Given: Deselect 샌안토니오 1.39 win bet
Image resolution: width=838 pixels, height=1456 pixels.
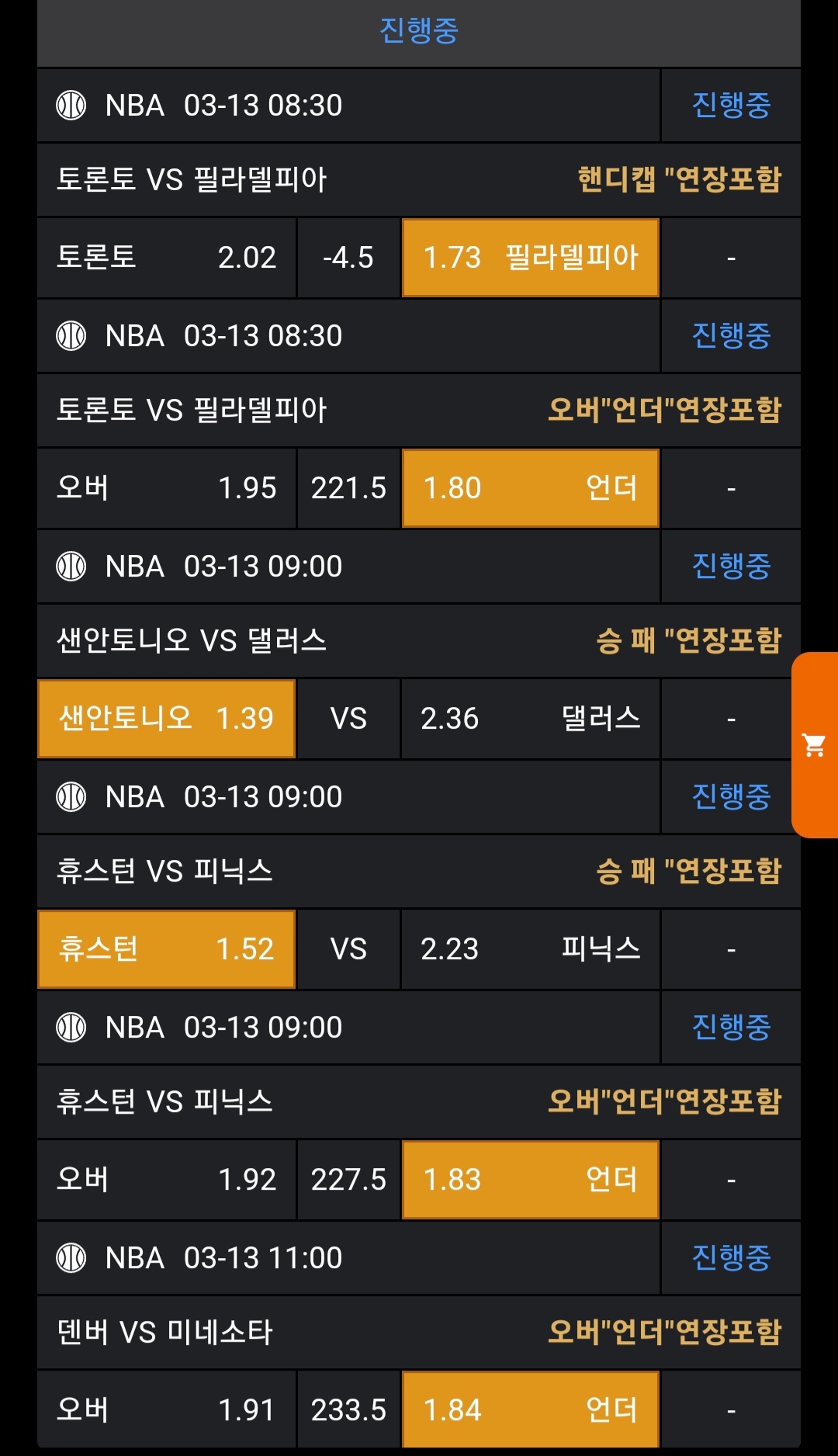Looking at the screenshot, I should [167, 719].
